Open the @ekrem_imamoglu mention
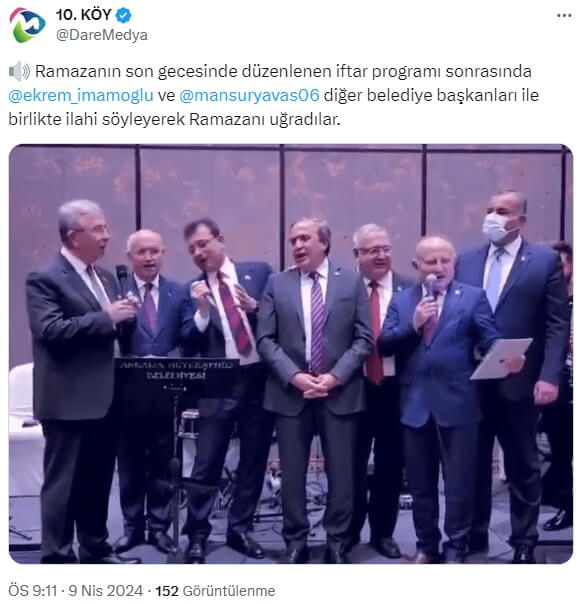578x604 pixels. point(81,95)
